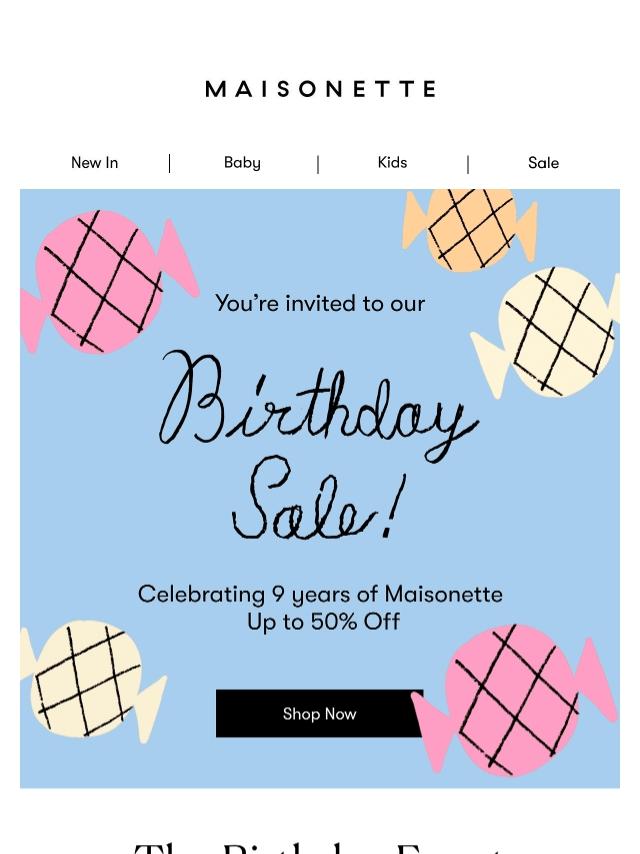Click the divider between Kids and Sale
Image resolution: width=640 pixels, height=854 pixels.
(x=467, y=163)
